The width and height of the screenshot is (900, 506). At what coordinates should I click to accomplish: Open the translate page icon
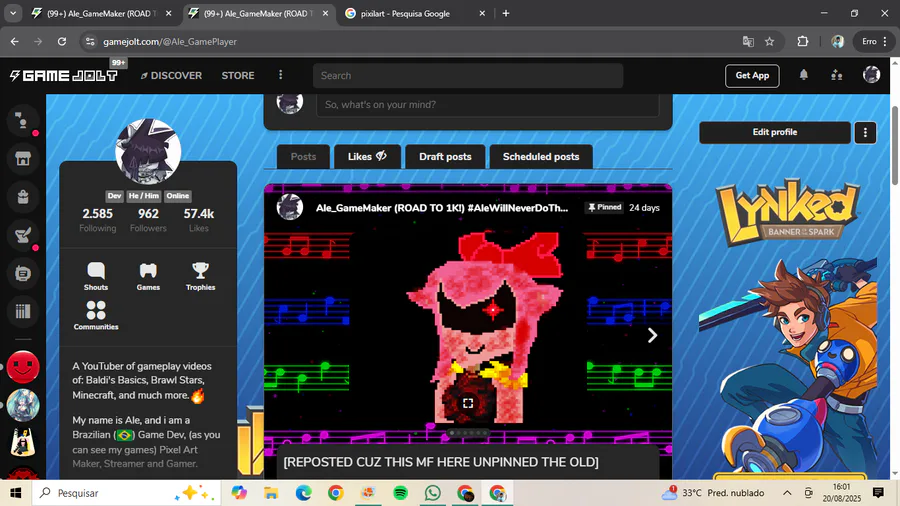(x=748, y=41)
